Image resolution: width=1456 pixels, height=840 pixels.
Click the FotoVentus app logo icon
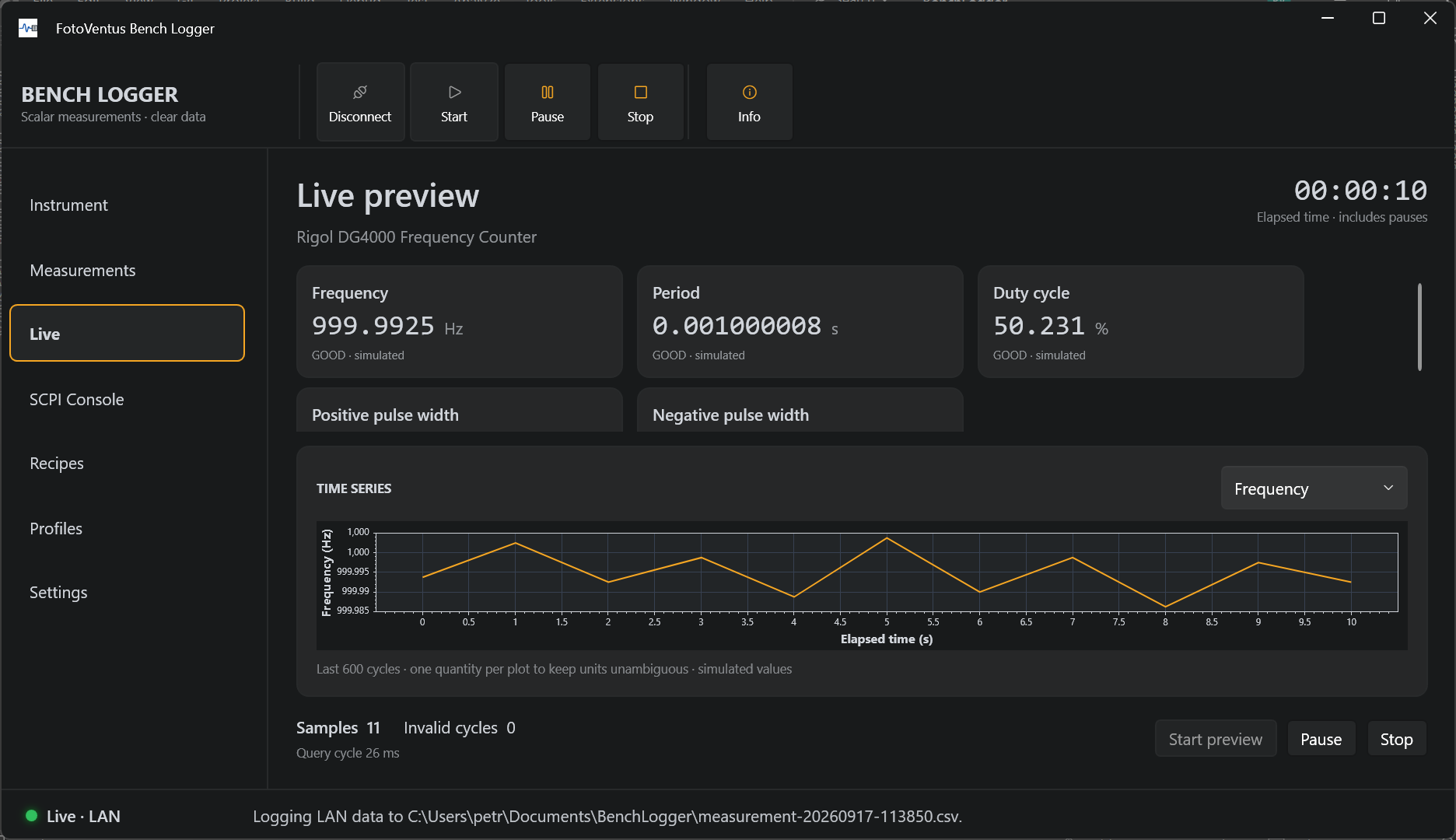click(28, 29)
